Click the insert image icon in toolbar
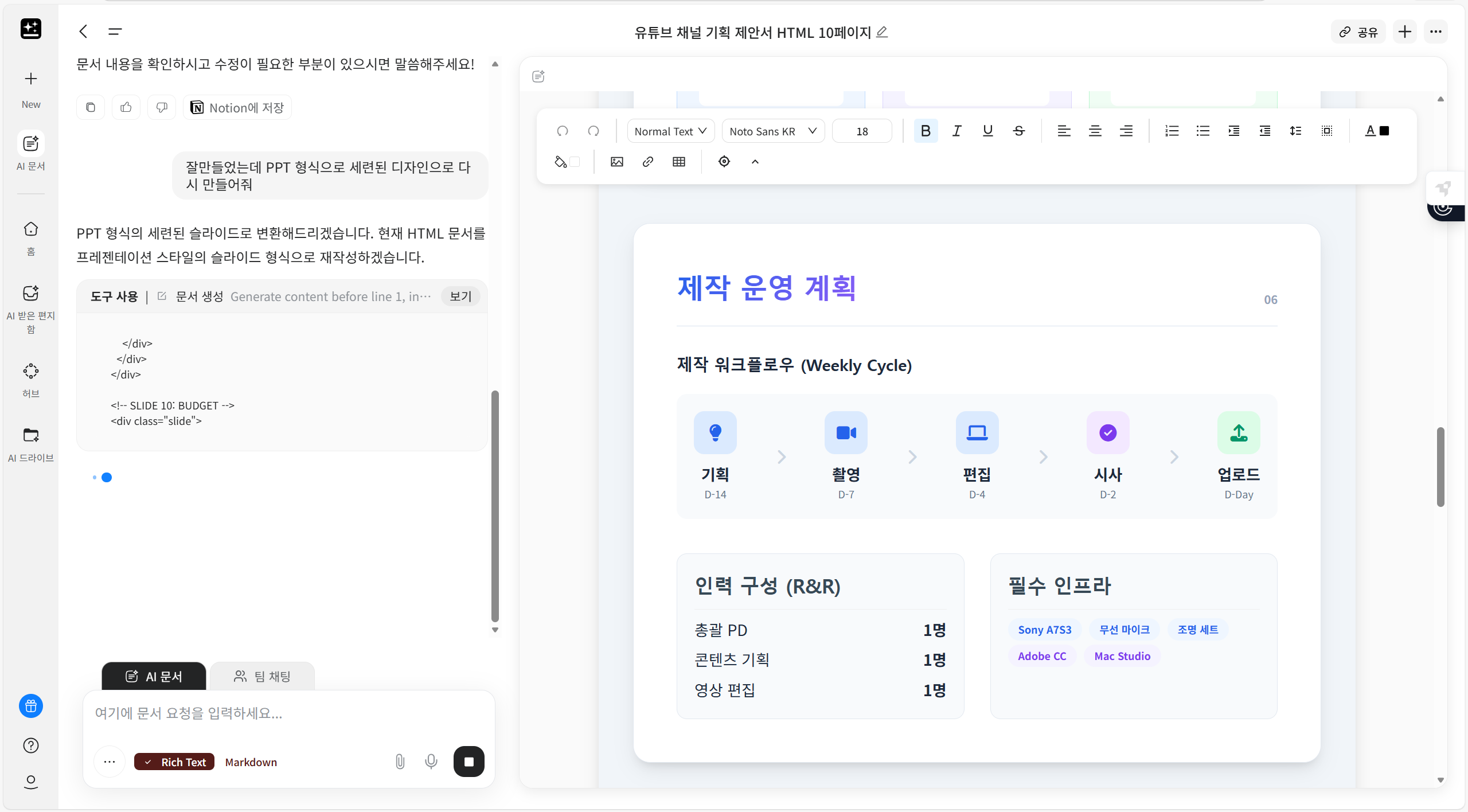Image resolution: width=1468 pixels, height=812 pixels. click(x=617, y=162)
